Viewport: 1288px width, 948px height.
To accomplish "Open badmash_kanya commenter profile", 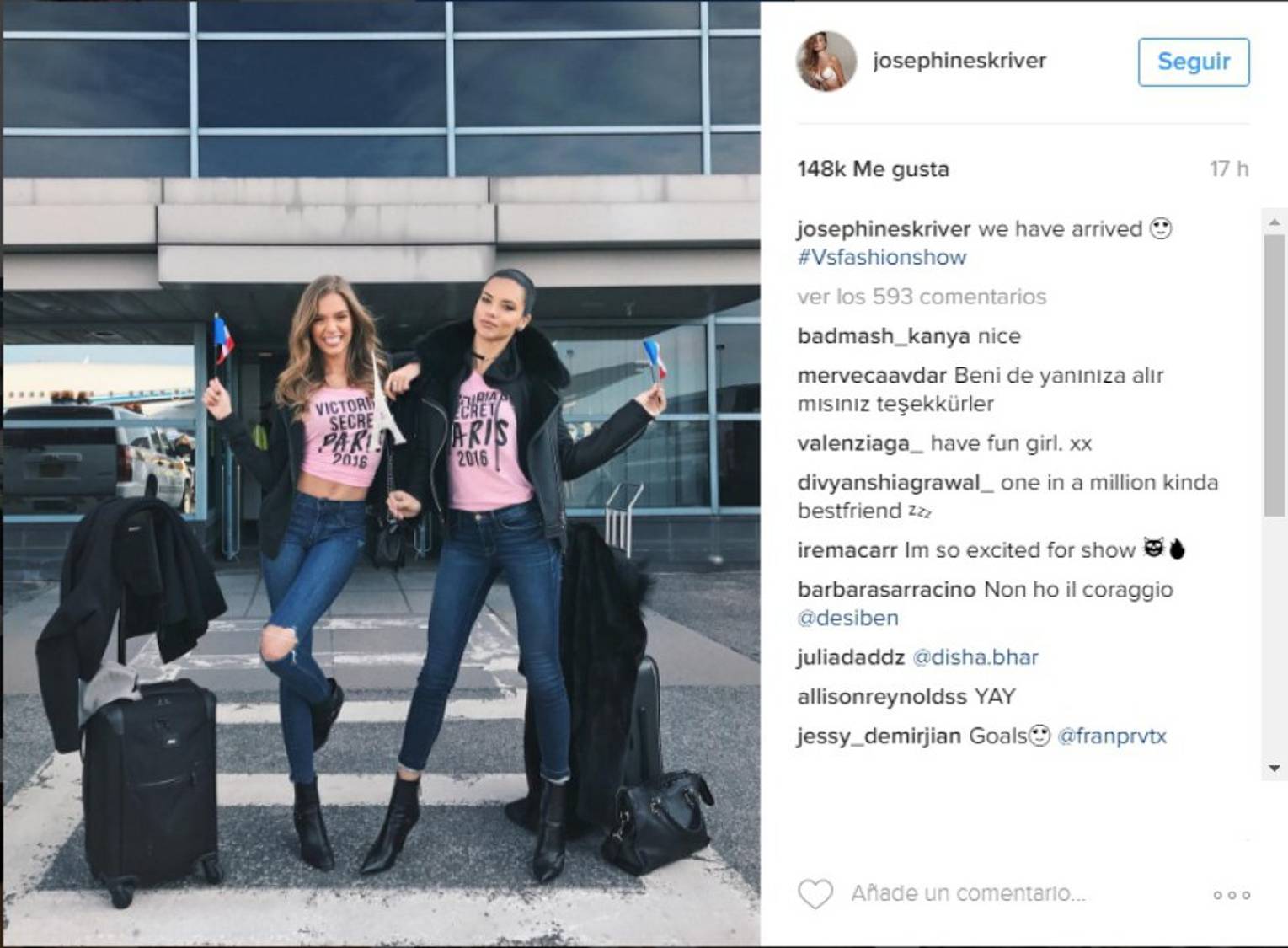I will point(884,336).
